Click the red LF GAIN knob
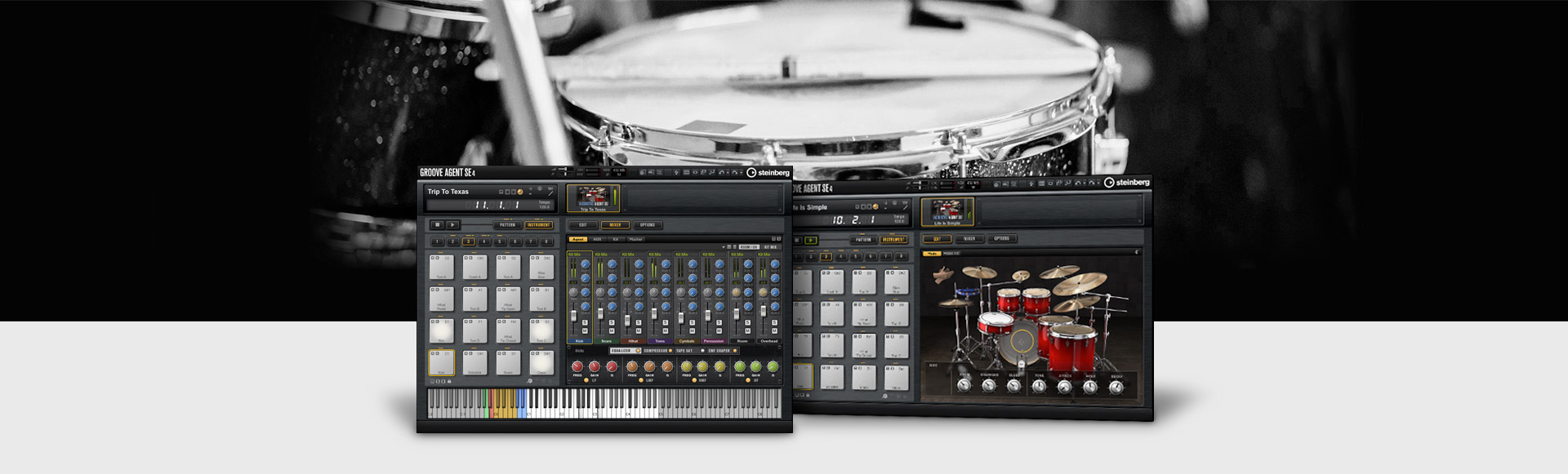Viewport: 1568px width, 474px height. pyautogui.click(x=595, y=366)
